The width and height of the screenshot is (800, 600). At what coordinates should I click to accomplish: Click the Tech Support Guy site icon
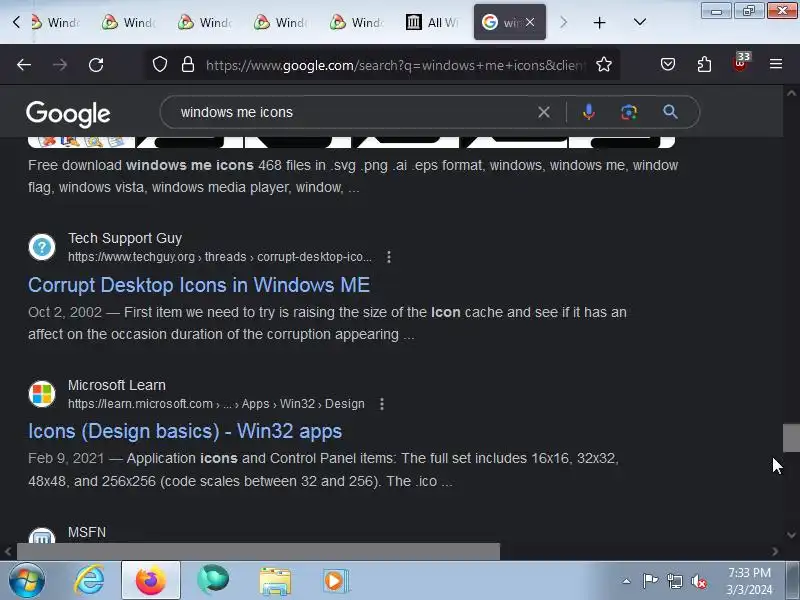point(42,247)
